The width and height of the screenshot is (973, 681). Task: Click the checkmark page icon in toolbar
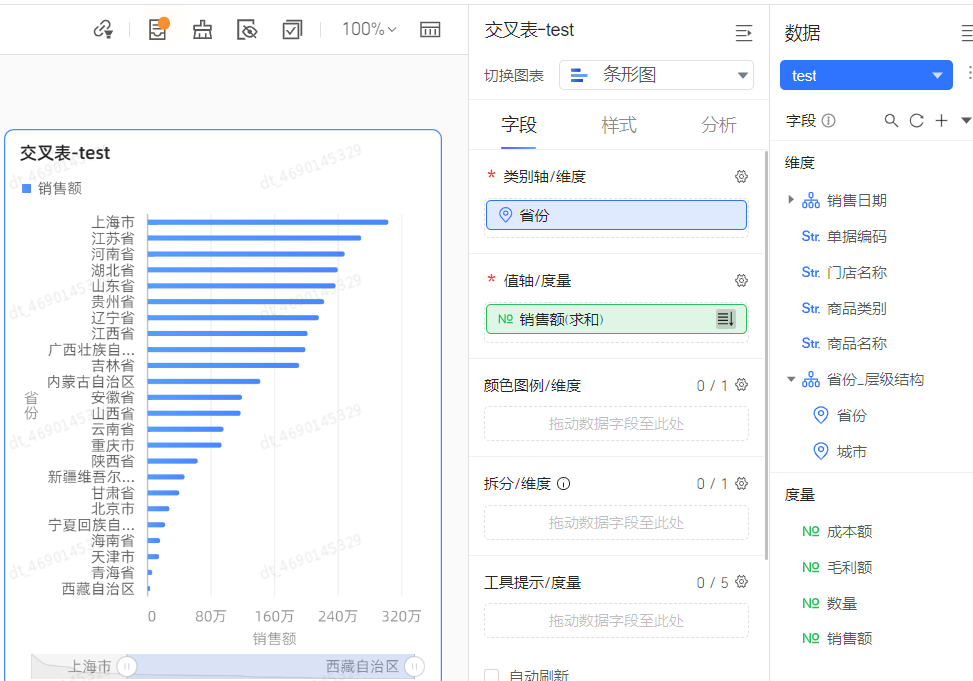coord(292,29)
